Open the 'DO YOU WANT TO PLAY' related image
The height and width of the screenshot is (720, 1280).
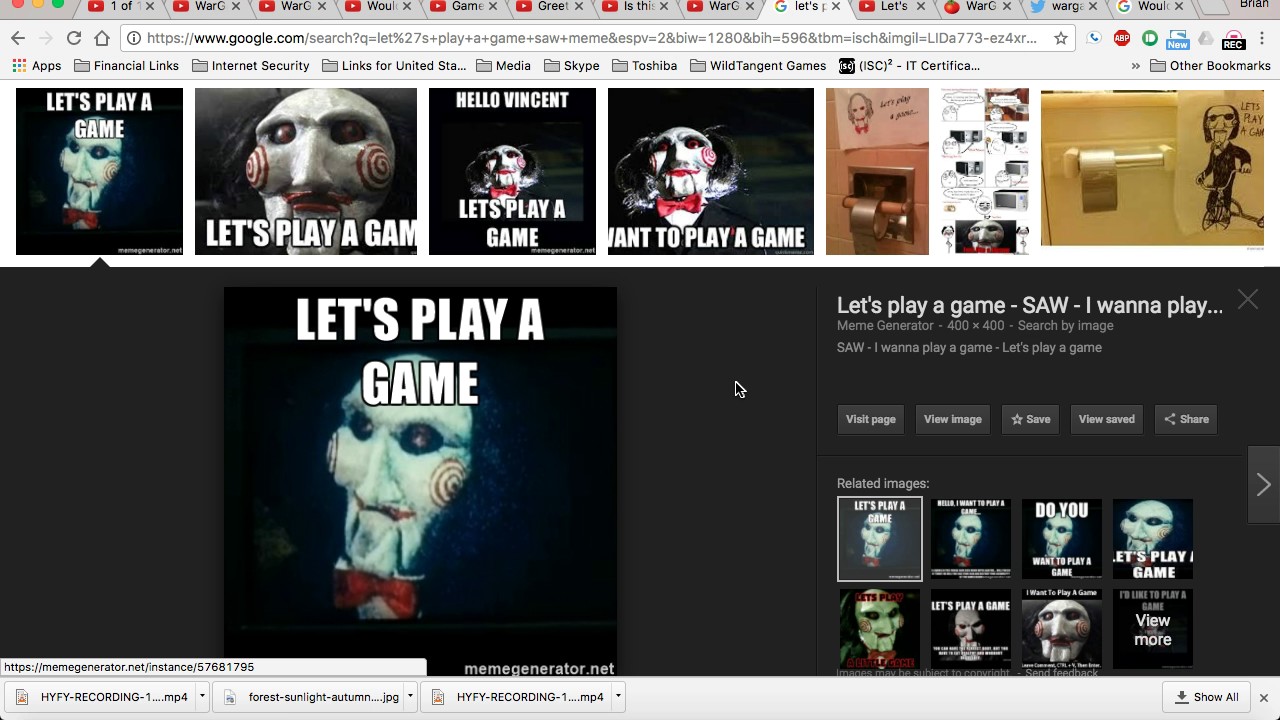pos(1062,539)
